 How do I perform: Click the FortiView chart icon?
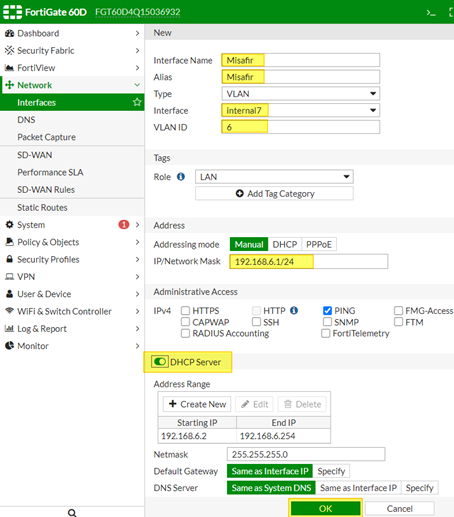pyautogui.click(x=9, y=68)
